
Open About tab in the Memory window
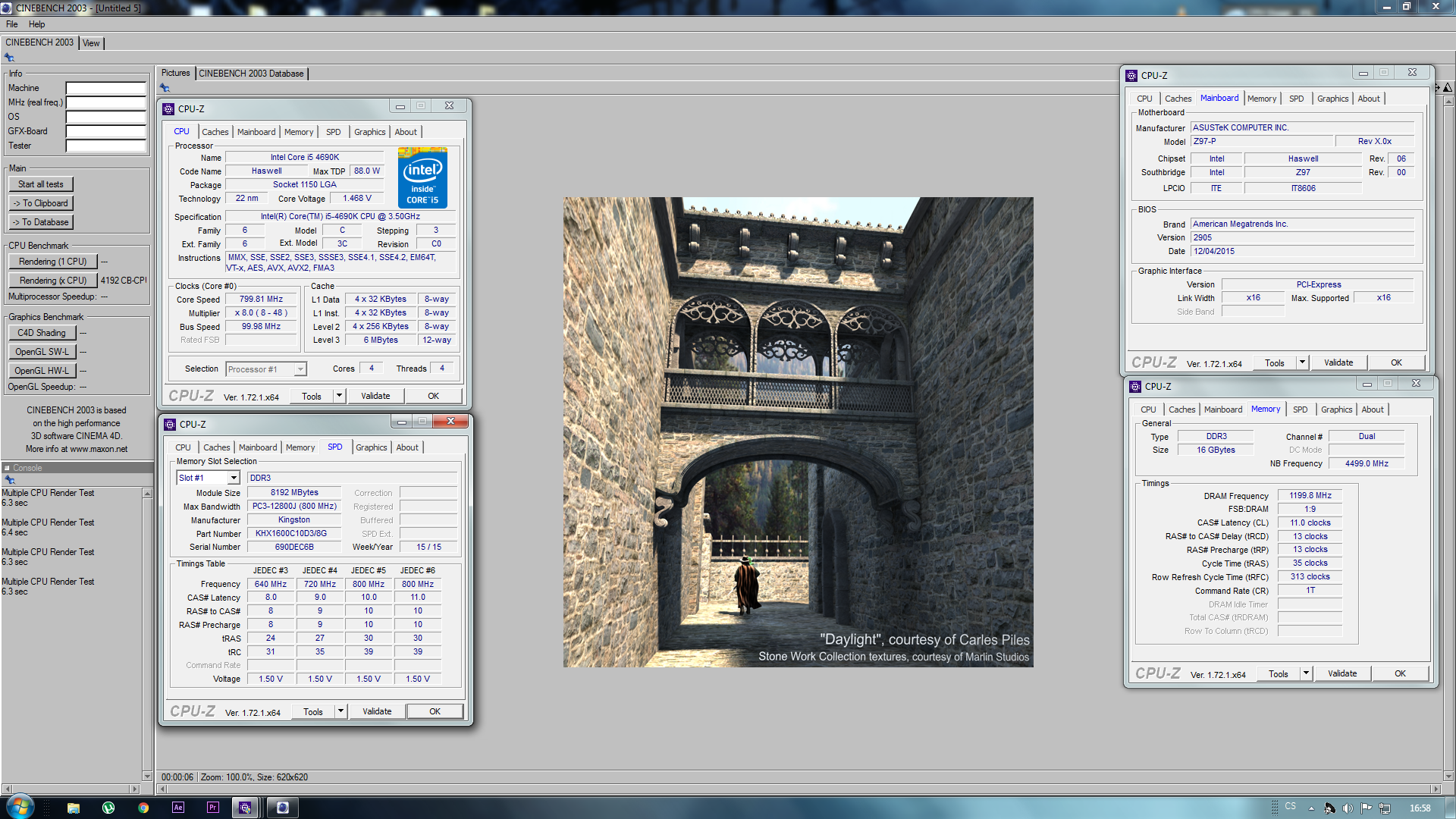click(1372, 409)
